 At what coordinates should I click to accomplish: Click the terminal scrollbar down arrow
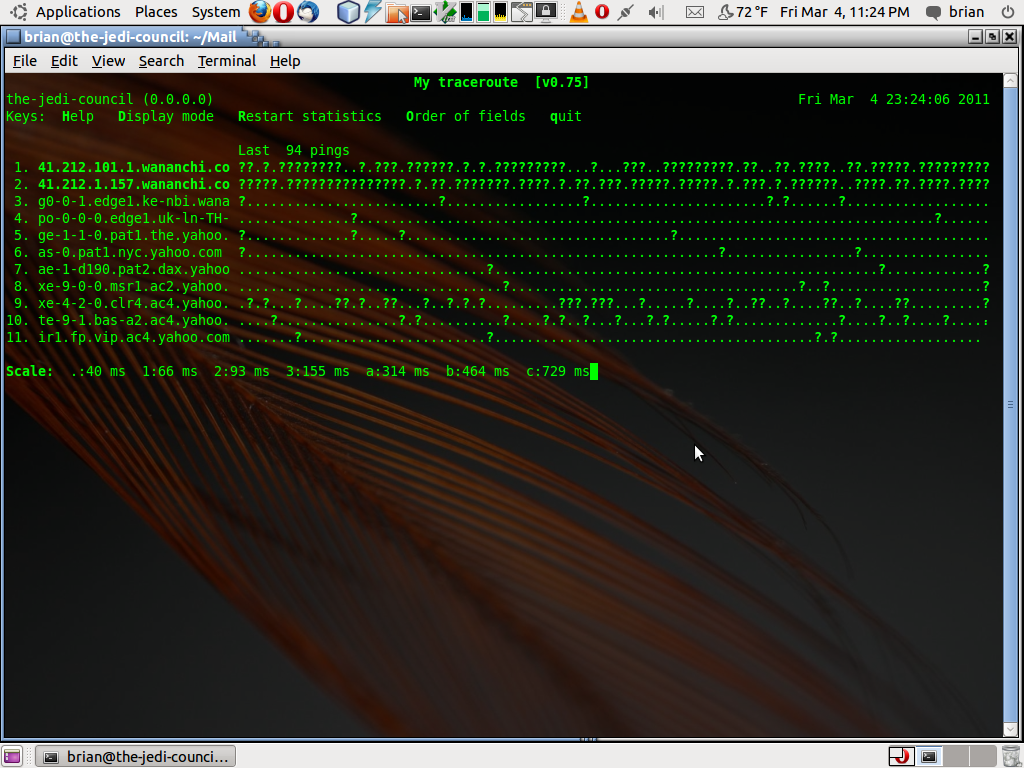[1010, 729]
